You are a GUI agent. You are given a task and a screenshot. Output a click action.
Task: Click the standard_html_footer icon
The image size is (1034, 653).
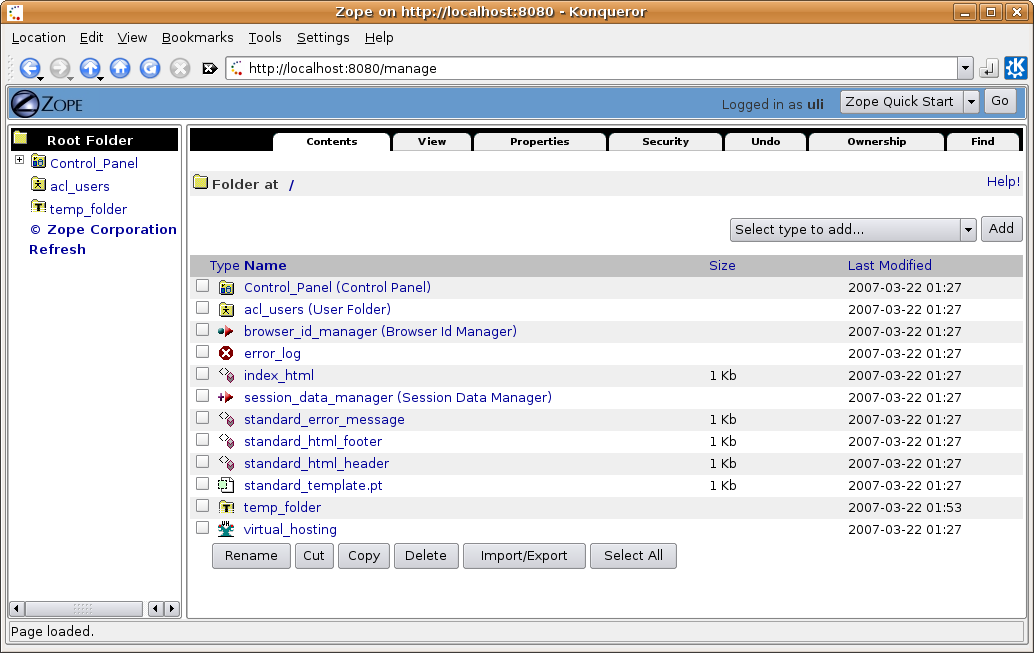click(x=226, y=441)
